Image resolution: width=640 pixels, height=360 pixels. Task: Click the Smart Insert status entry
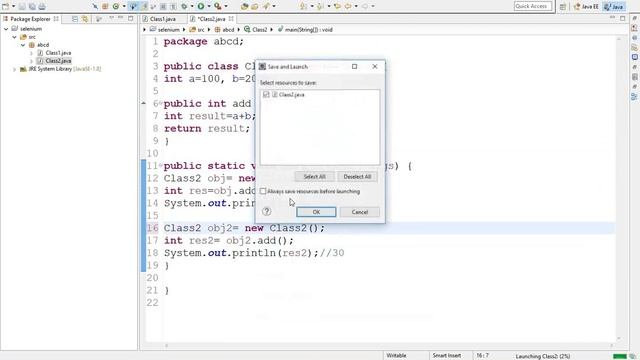(447, 356)
